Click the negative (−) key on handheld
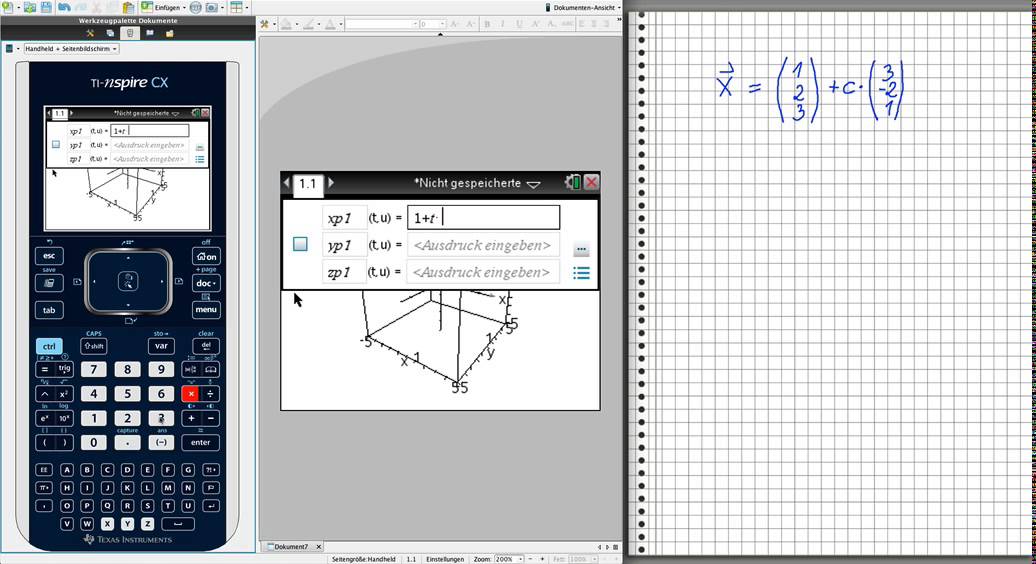Viewport: 1036px width, 564px height. (161, 442)
